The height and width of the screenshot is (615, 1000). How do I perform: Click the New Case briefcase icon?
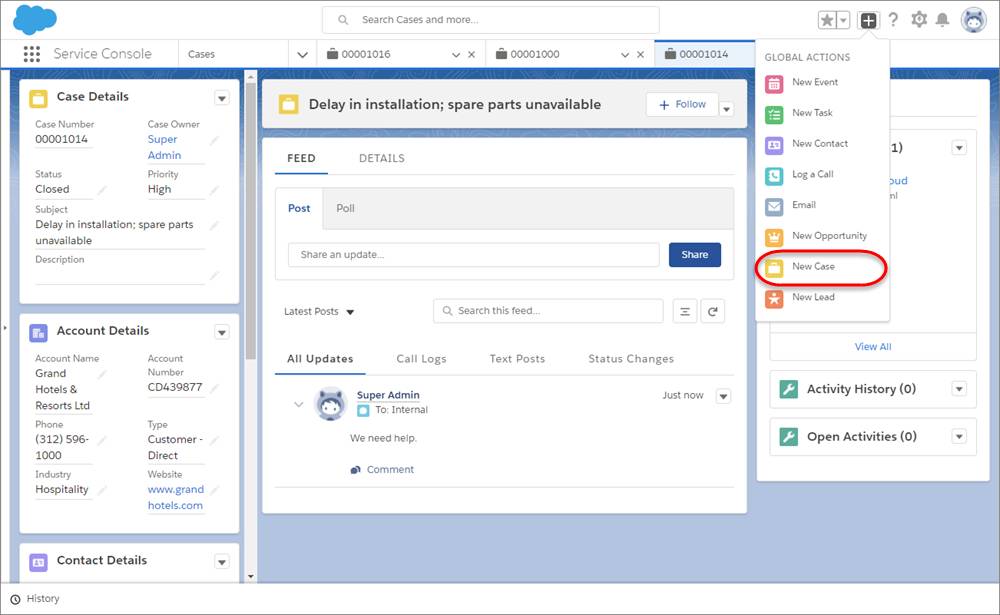pos(774,268)
